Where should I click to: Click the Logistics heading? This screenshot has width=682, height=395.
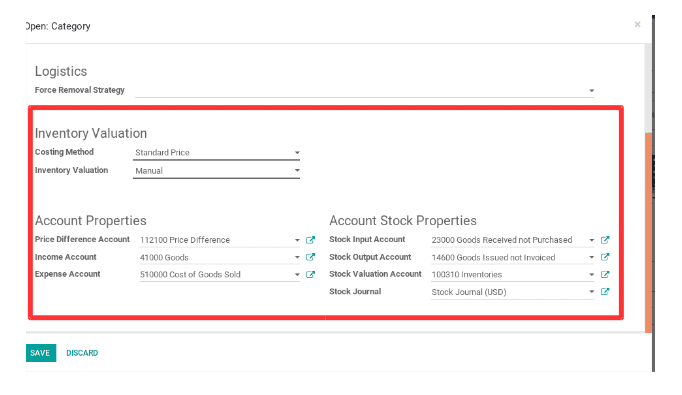[x=61, y=71]
